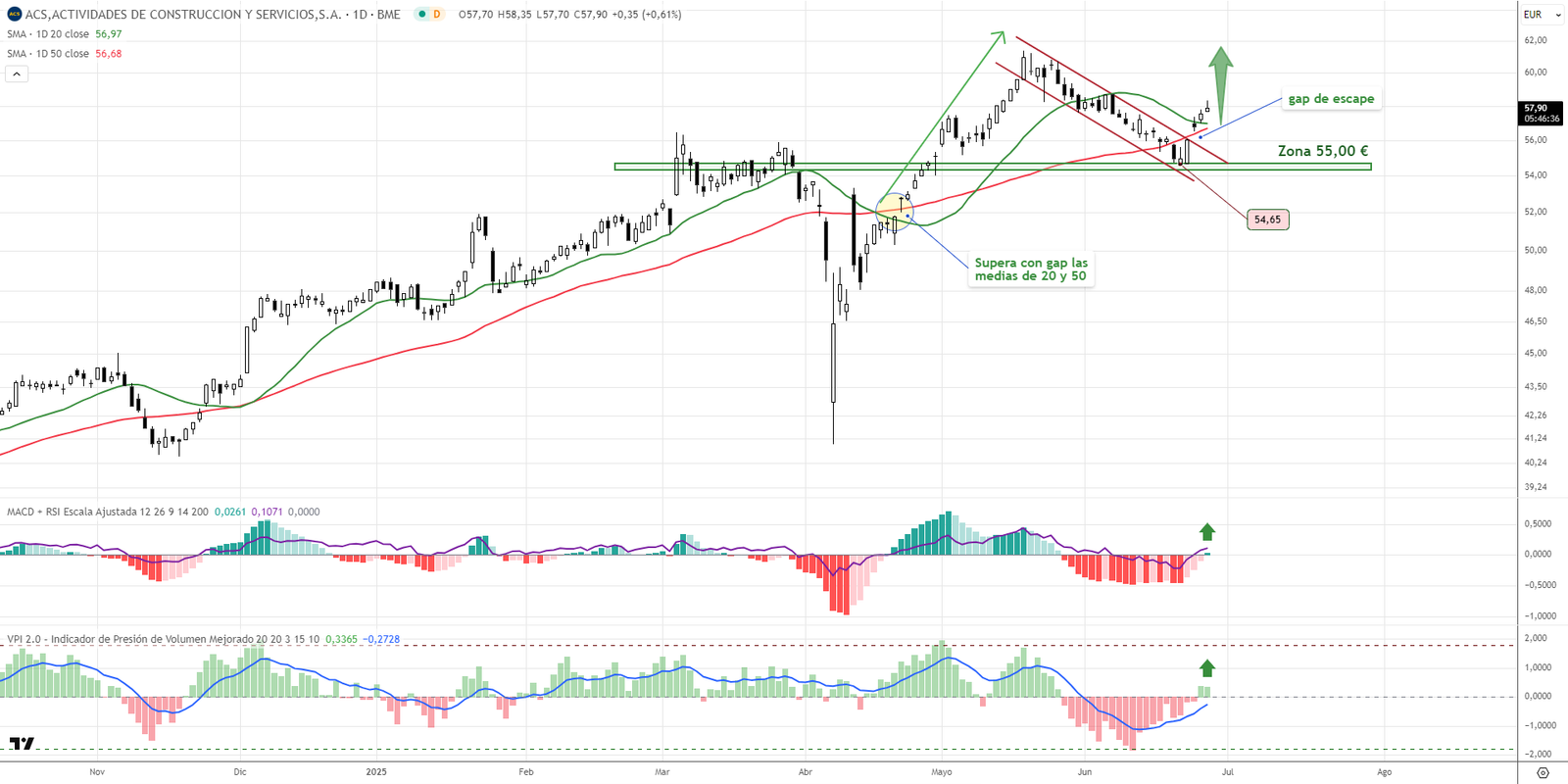Click the Nov label on time axis
This screenshot has width=1568, height=784.
pos(97,772)
